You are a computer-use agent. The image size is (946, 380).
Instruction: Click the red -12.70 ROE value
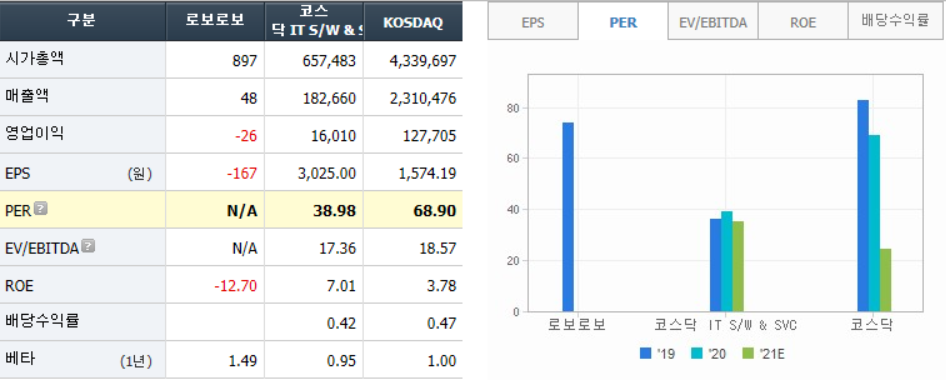tap(236, 286)
